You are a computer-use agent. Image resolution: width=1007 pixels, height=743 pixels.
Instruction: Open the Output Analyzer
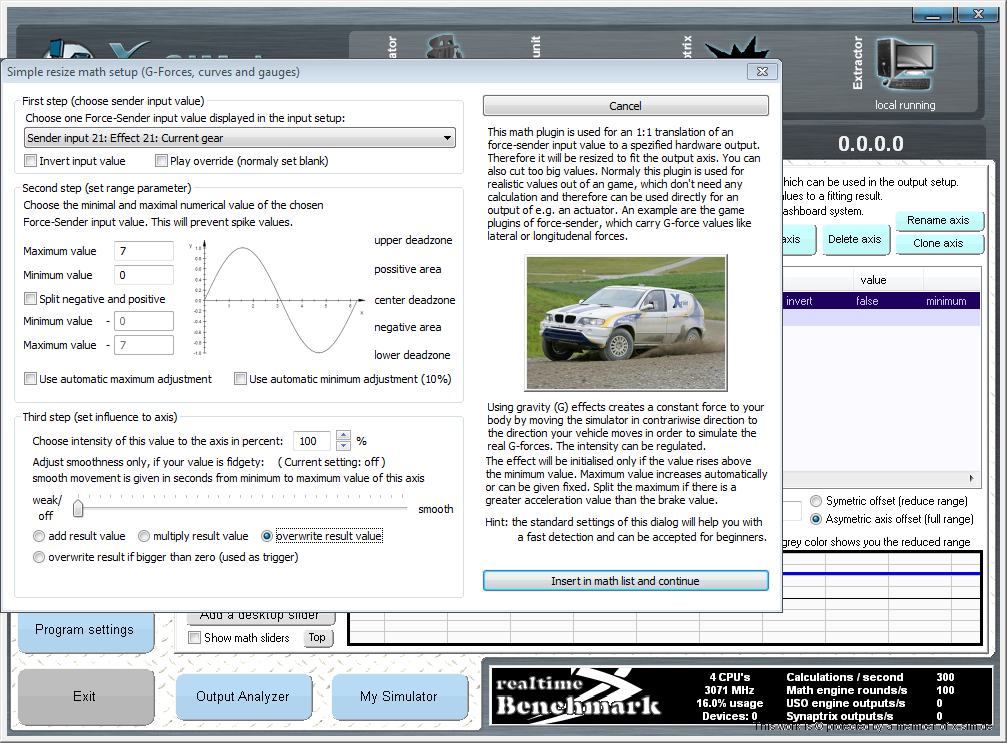tap(242, 696)
